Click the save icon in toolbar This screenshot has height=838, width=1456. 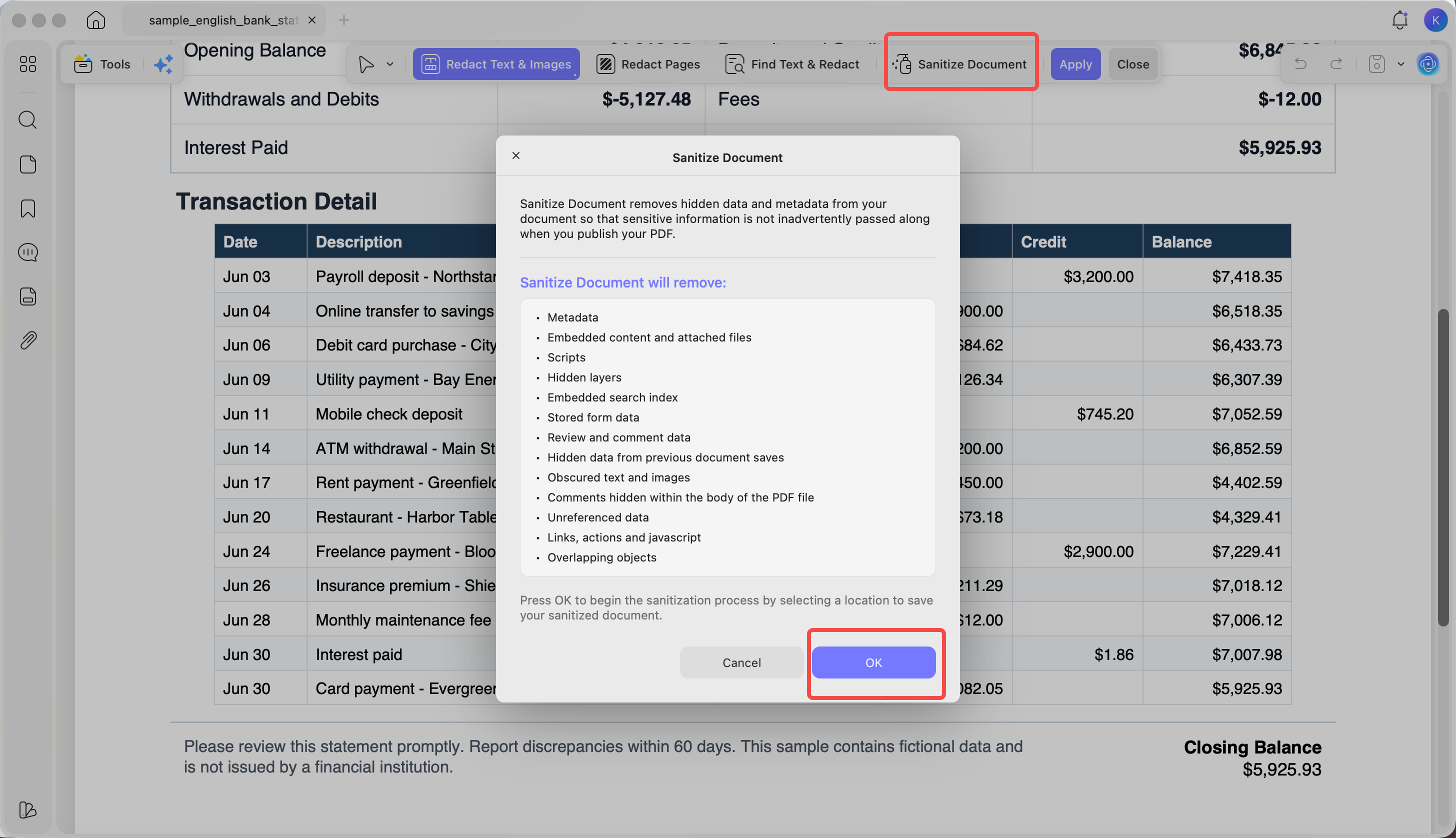point(1376,64)
